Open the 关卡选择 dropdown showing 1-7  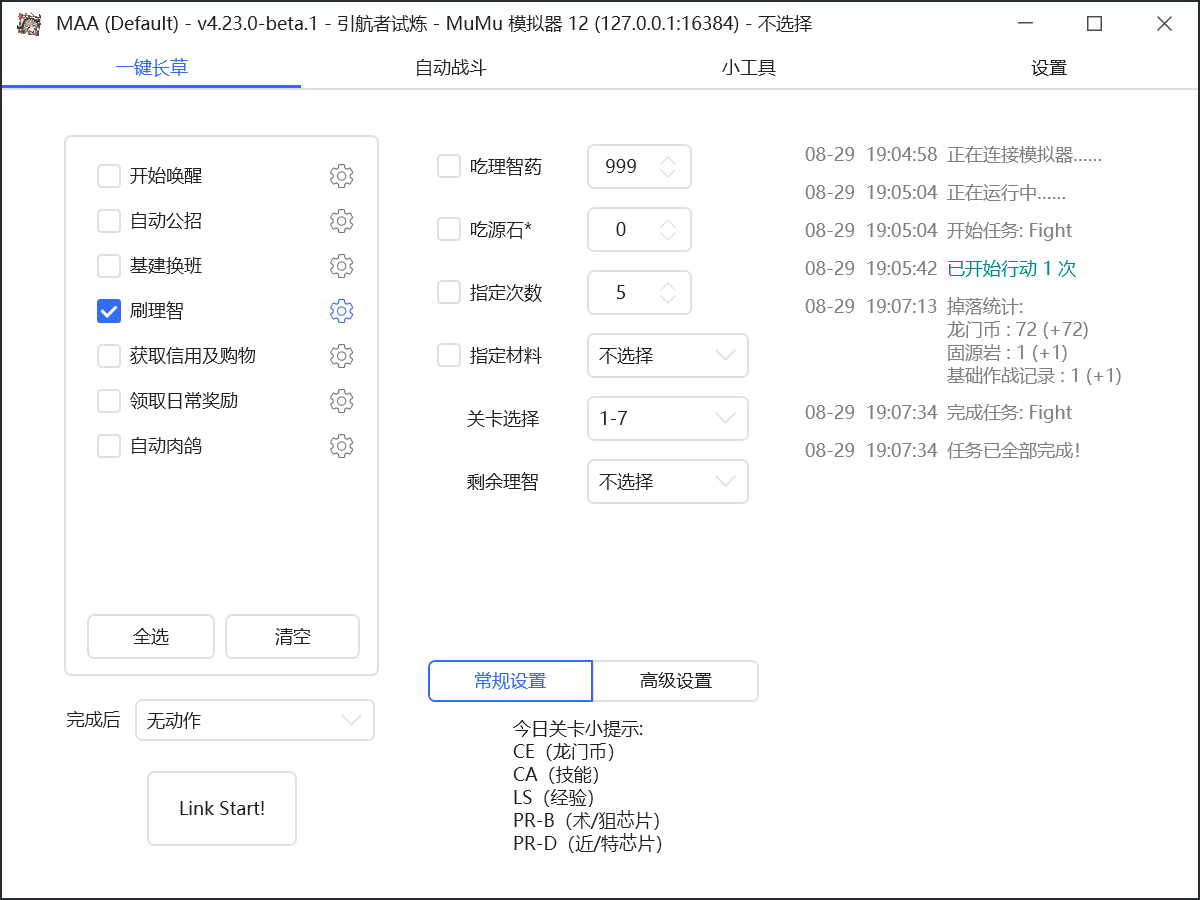(x=667, y=418)
